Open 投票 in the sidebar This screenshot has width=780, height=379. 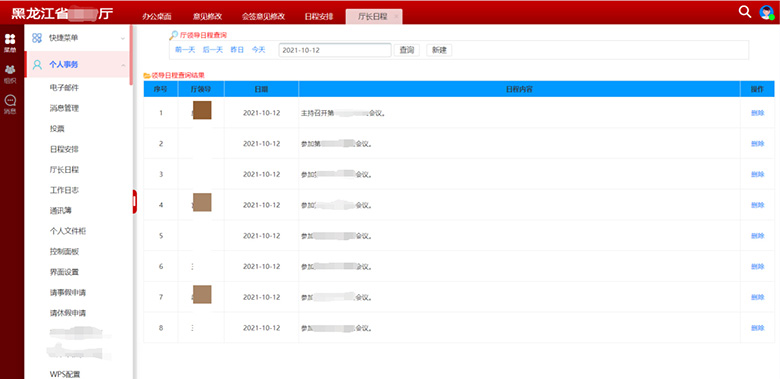[57, 129]
